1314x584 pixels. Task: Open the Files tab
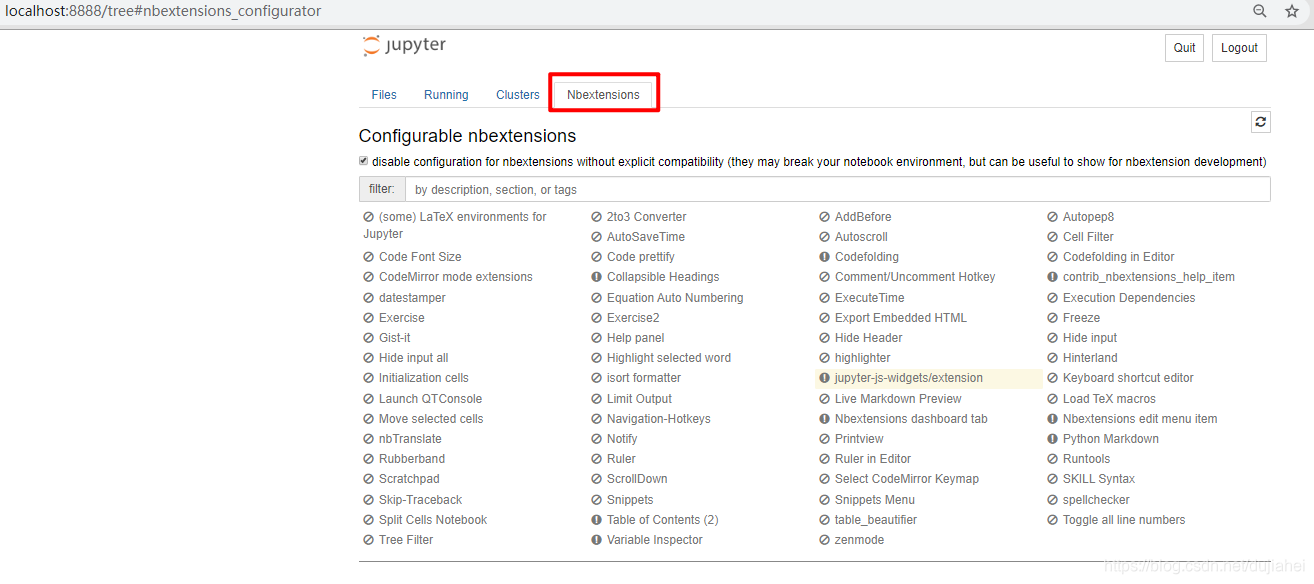tap(384, 95)
